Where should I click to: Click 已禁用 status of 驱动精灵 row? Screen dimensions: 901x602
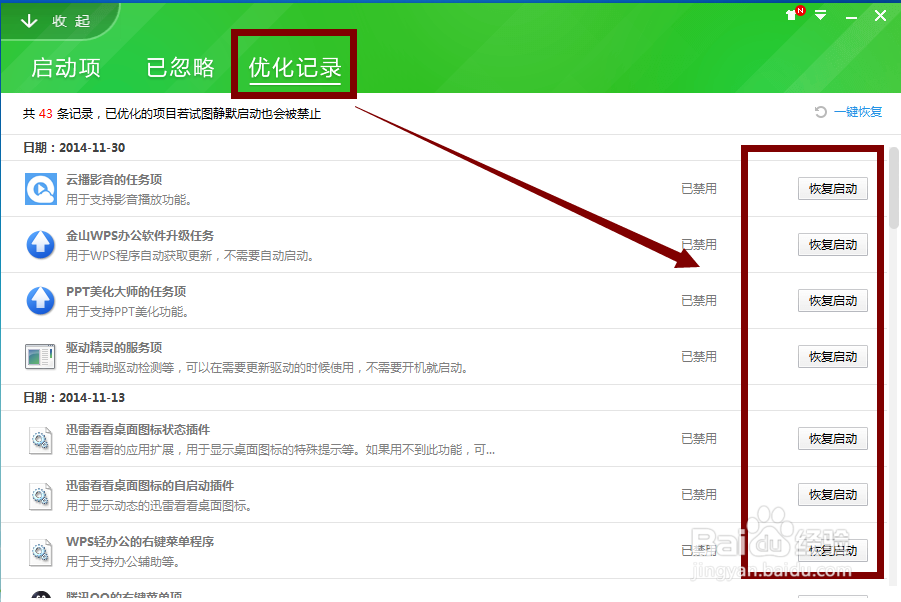pos(699,357)
